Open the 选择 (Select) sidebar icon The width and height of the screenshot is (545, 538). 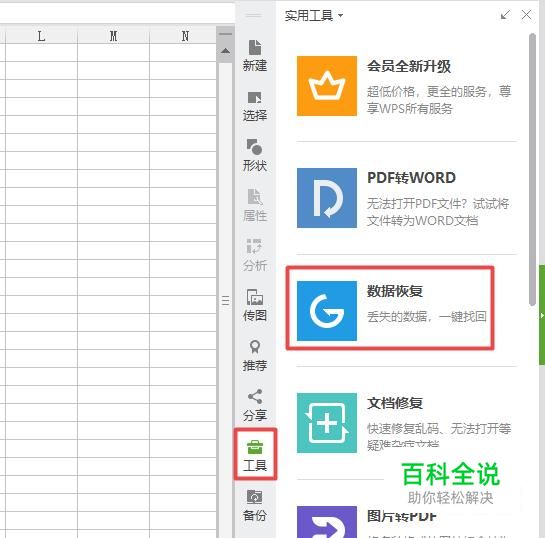coord(255,106)
